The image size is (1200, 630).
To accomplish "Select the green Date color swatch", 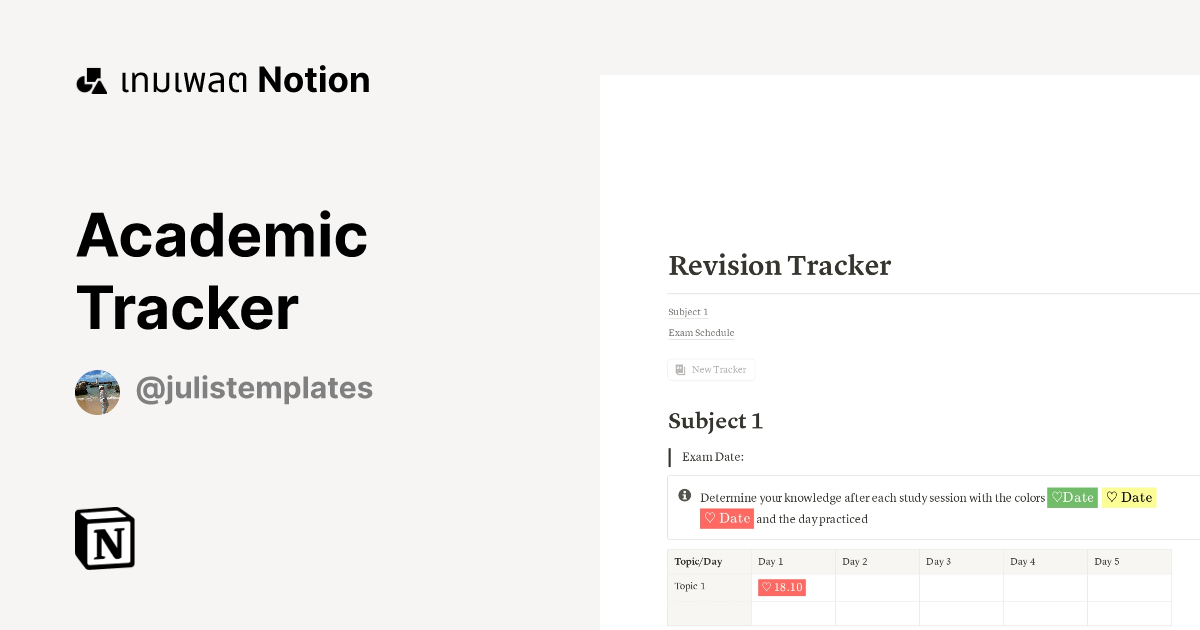I will (1072, 497).
